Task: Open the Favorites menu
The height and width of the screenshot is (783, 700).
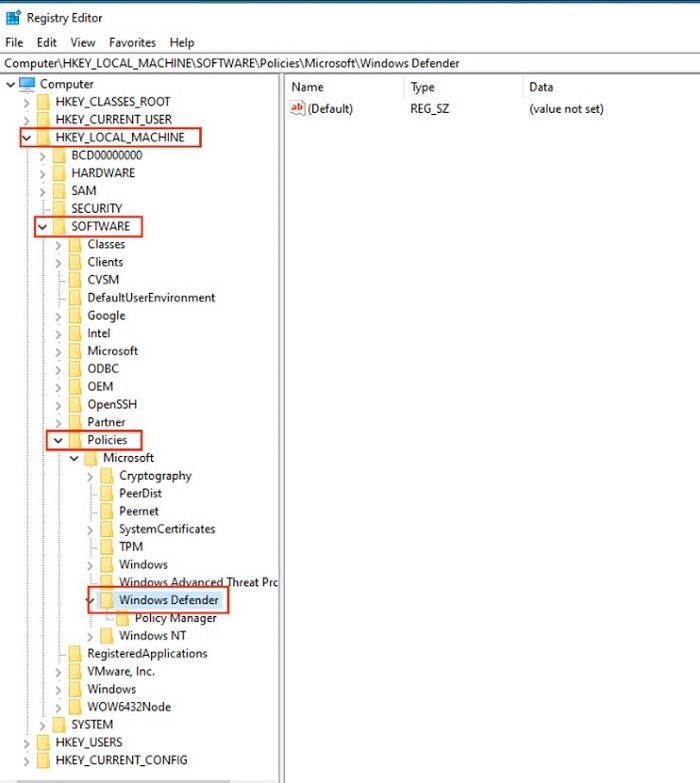Action: click(132, 43)
